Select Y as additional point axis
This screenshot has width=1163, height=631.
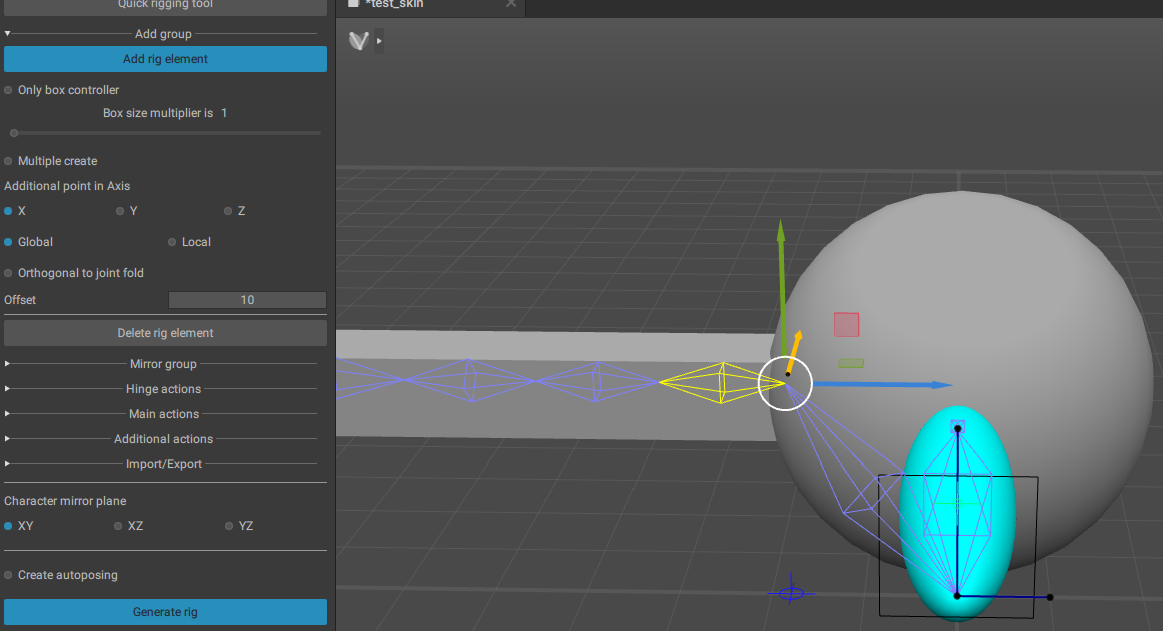pos(120,211)
